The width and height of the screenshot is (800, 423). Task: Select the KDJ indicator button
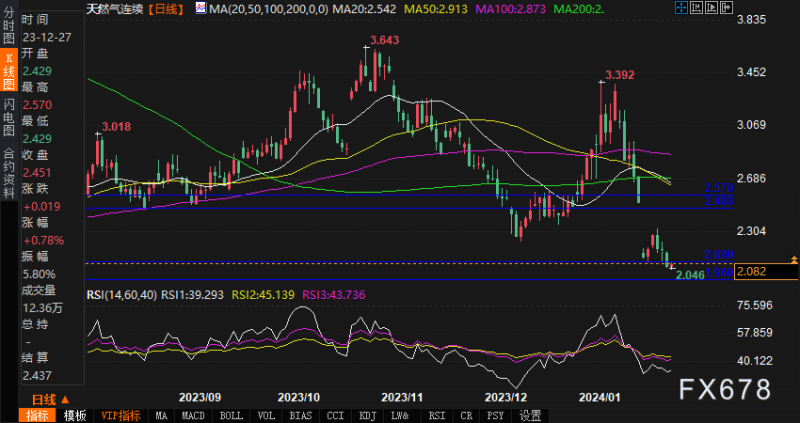pos(367,415)
